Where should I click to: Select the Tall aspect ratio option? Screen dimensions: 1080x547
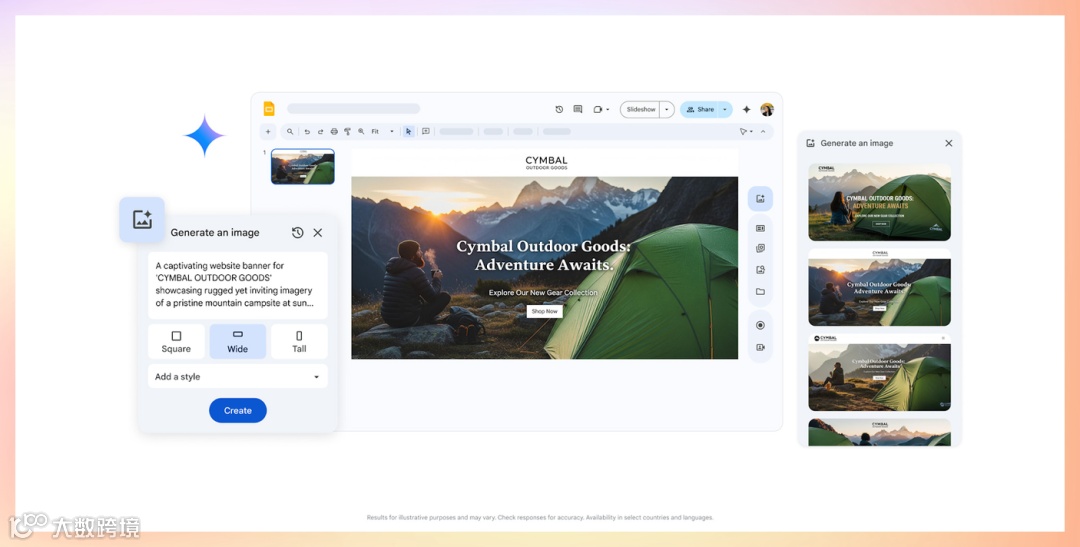[299, 342]
